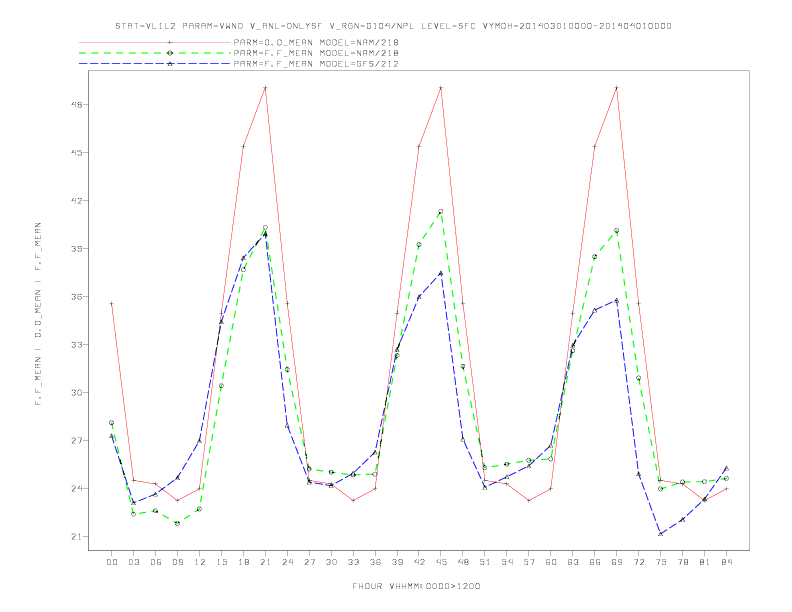Click the green circle marker lowest at hour 09
Image resolution: width=792 pixels, height=612 pixels.
point(177,523)
